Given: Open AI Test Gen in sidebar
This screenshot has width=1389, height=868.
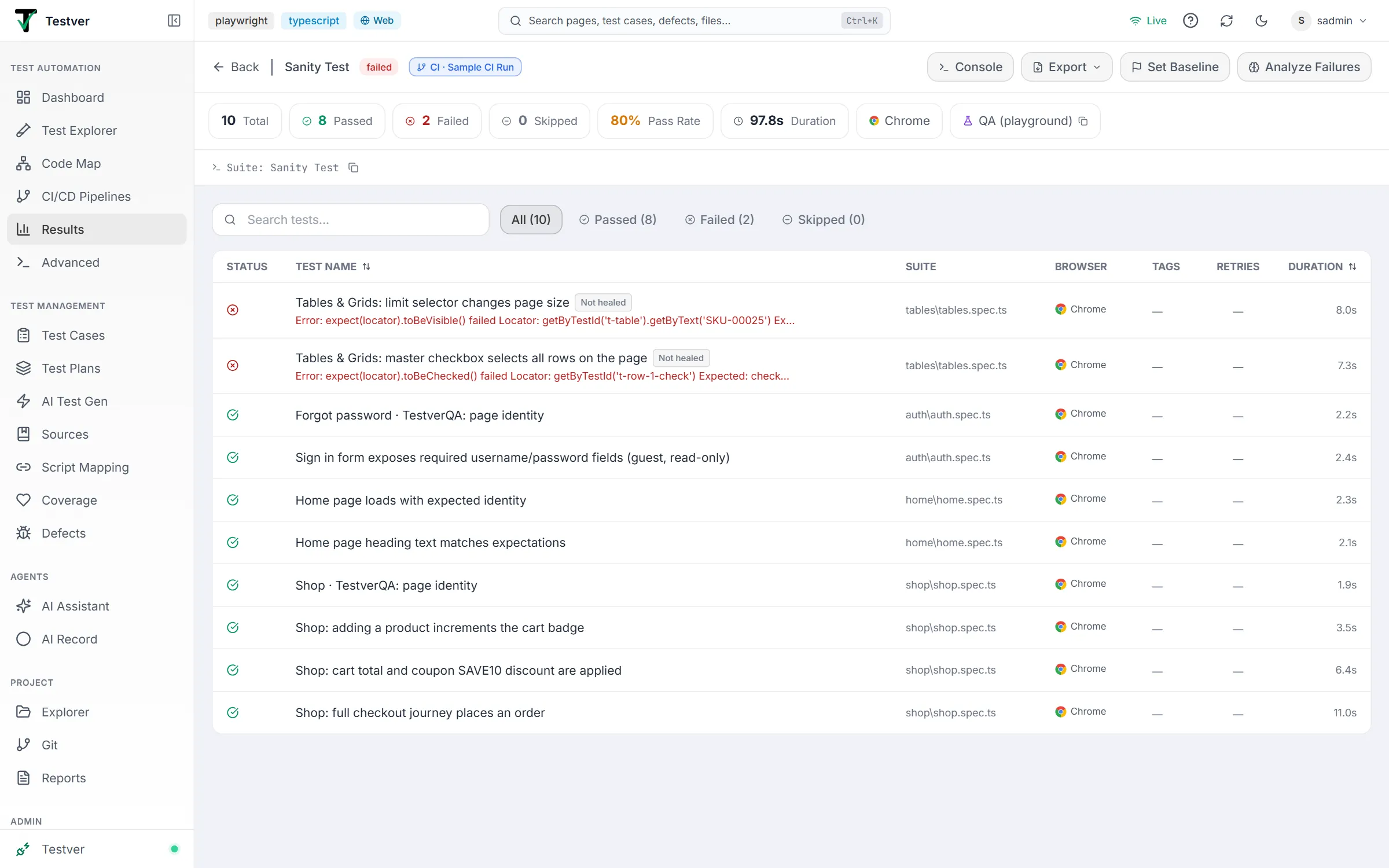Looking at the screenshot, I should pos(97,401).
